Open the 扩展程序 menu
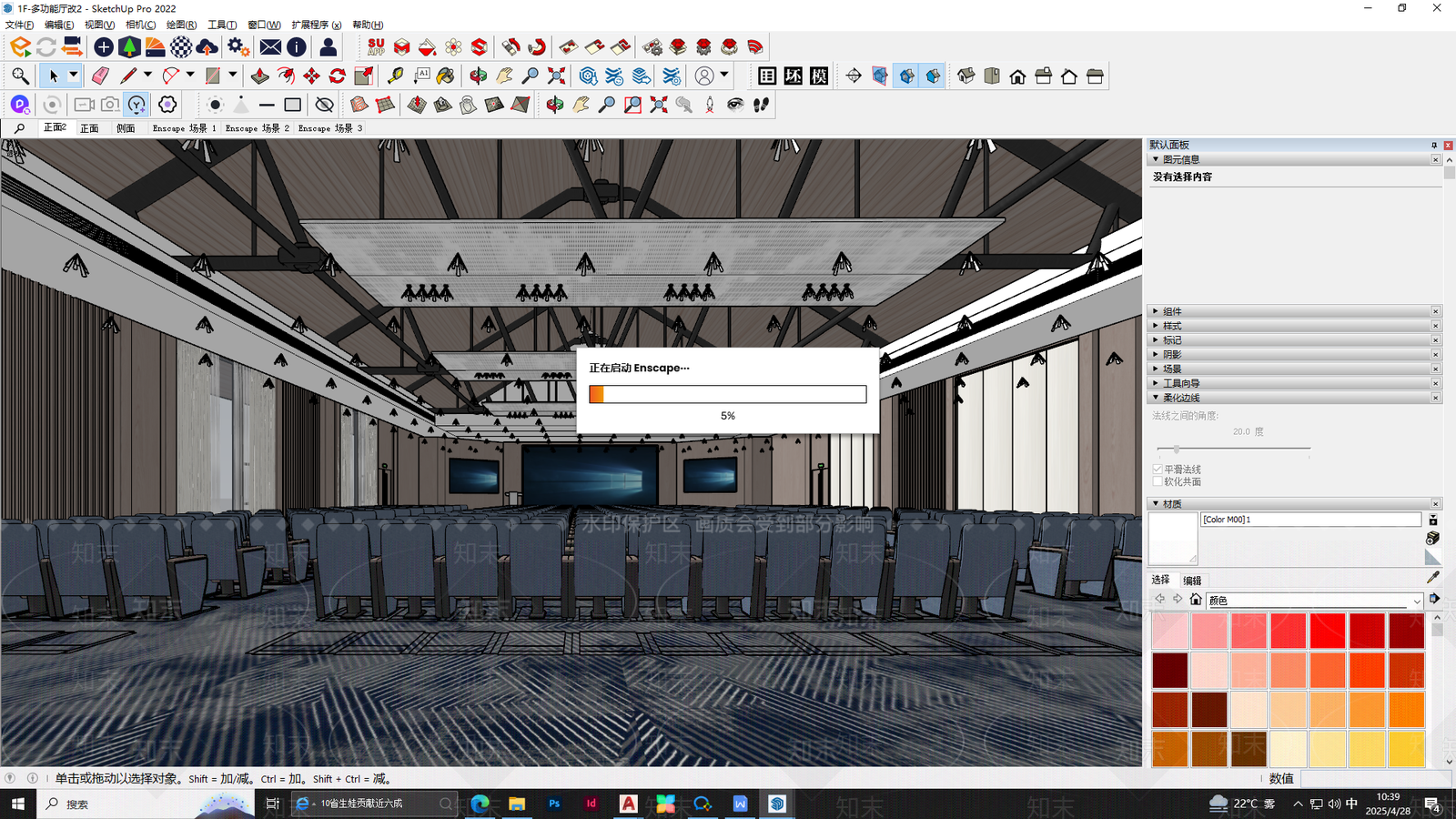This screenshot has height=819, width=1456. (317, 25)
